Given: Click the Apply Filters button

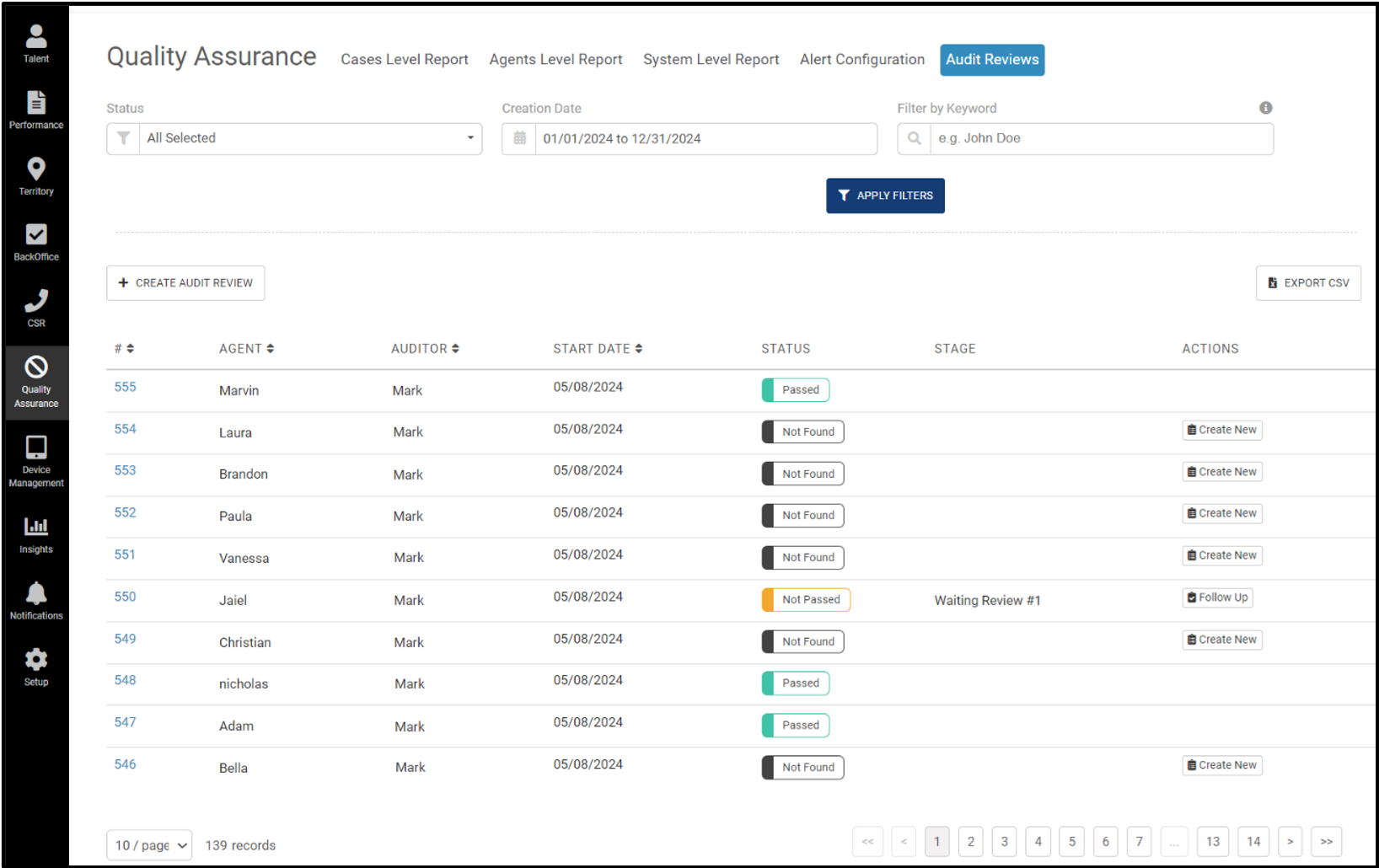Looking at the screenshot, I should (885, 196).
